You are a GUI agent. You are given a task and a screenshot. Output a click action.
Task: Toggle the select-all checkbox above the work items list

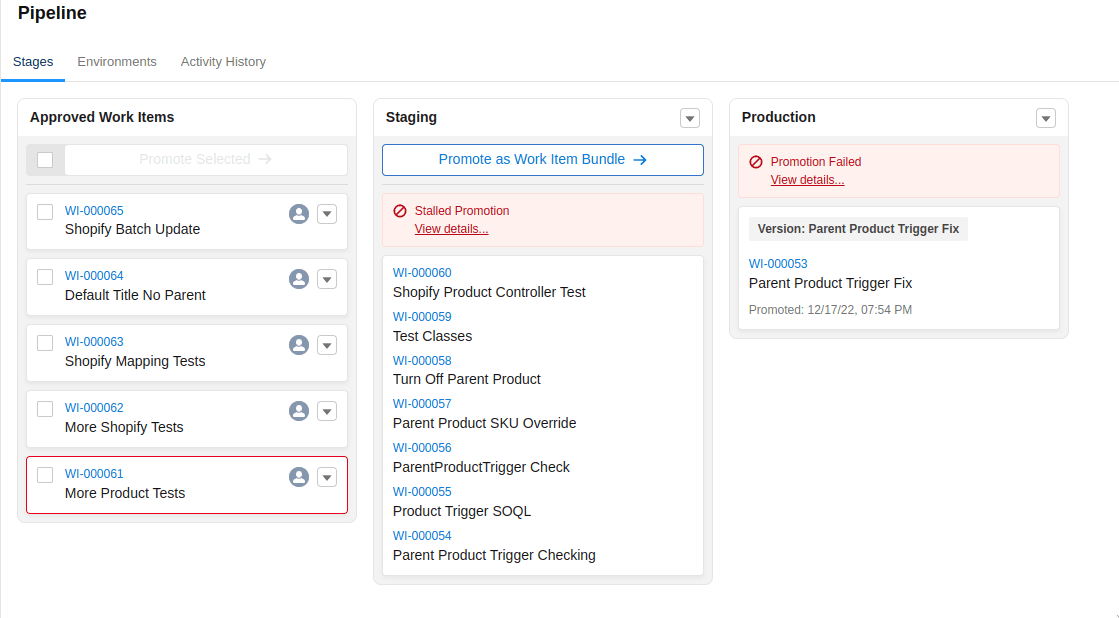pos(44,159)
